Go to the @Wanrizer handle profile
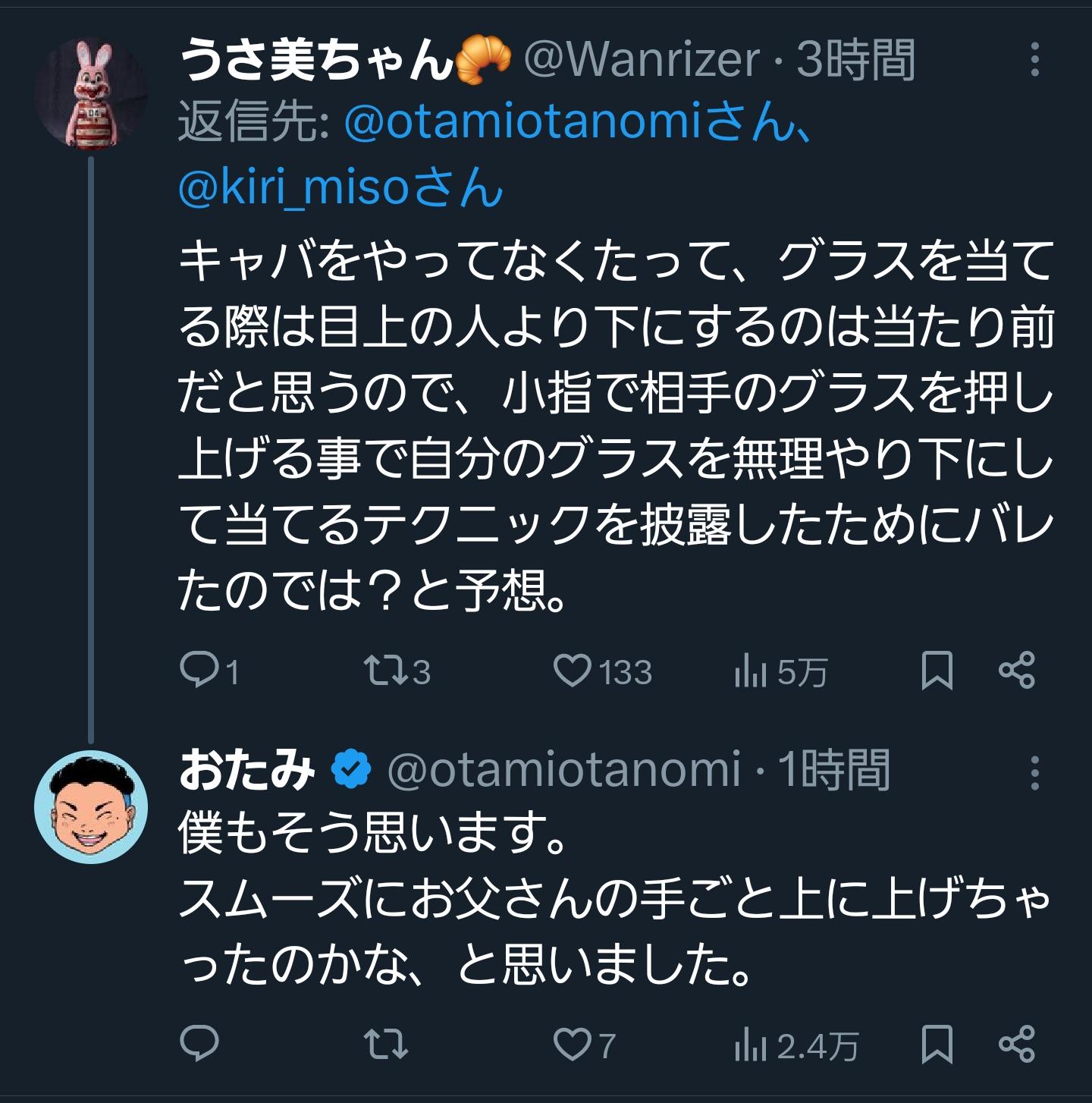 pyautogui.click(x=641, y=59)
